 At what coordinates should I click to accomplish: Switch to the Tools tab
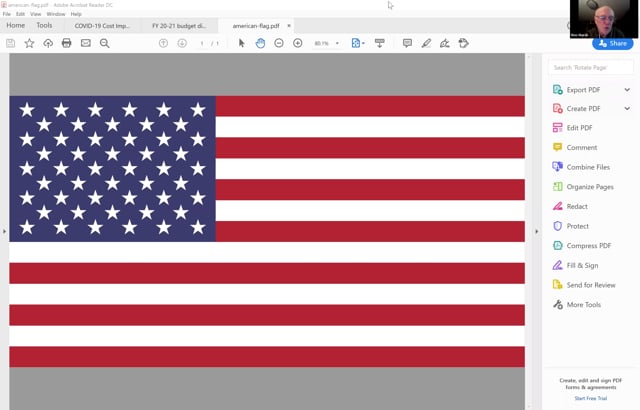pos(44,25)
